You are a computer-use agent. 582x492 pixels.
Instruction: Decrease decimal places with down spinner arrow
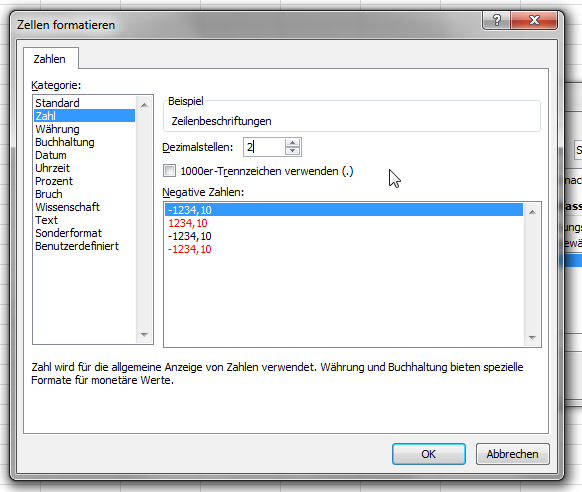292,151
